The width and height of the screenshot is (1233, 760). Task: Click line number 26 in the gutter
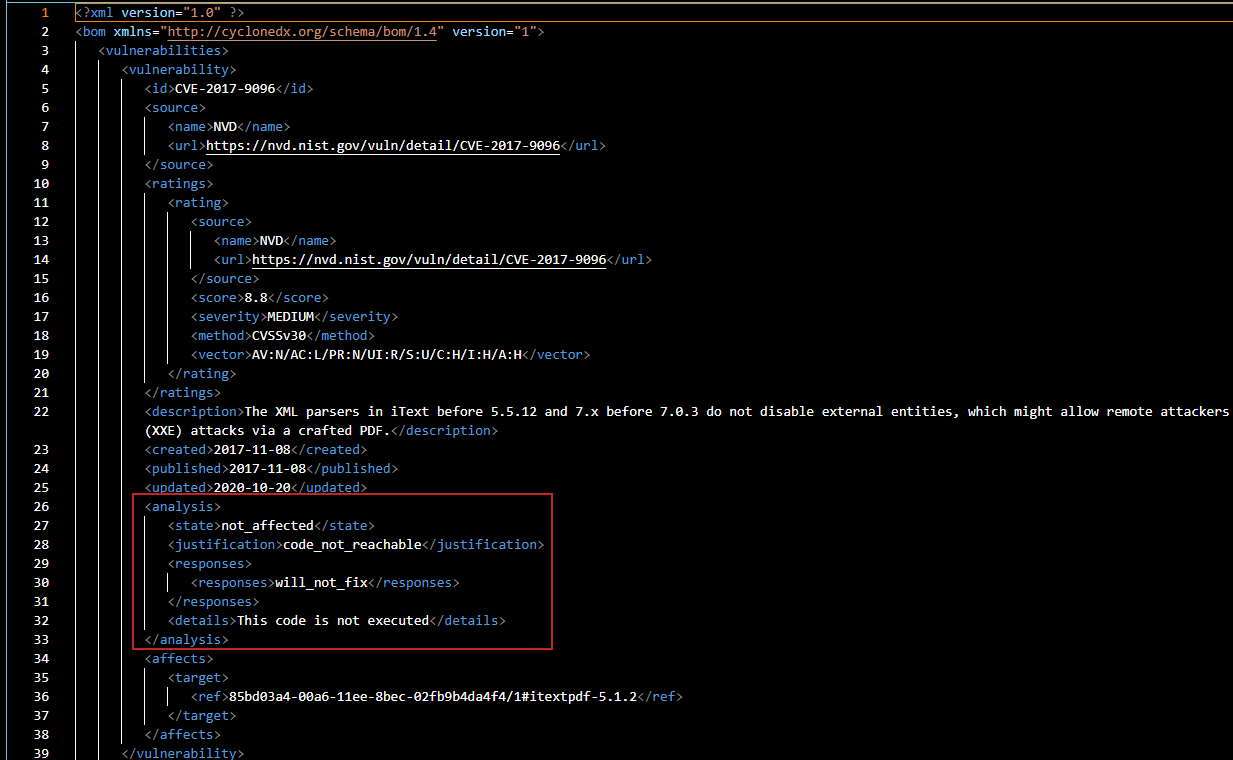point(40,506)
